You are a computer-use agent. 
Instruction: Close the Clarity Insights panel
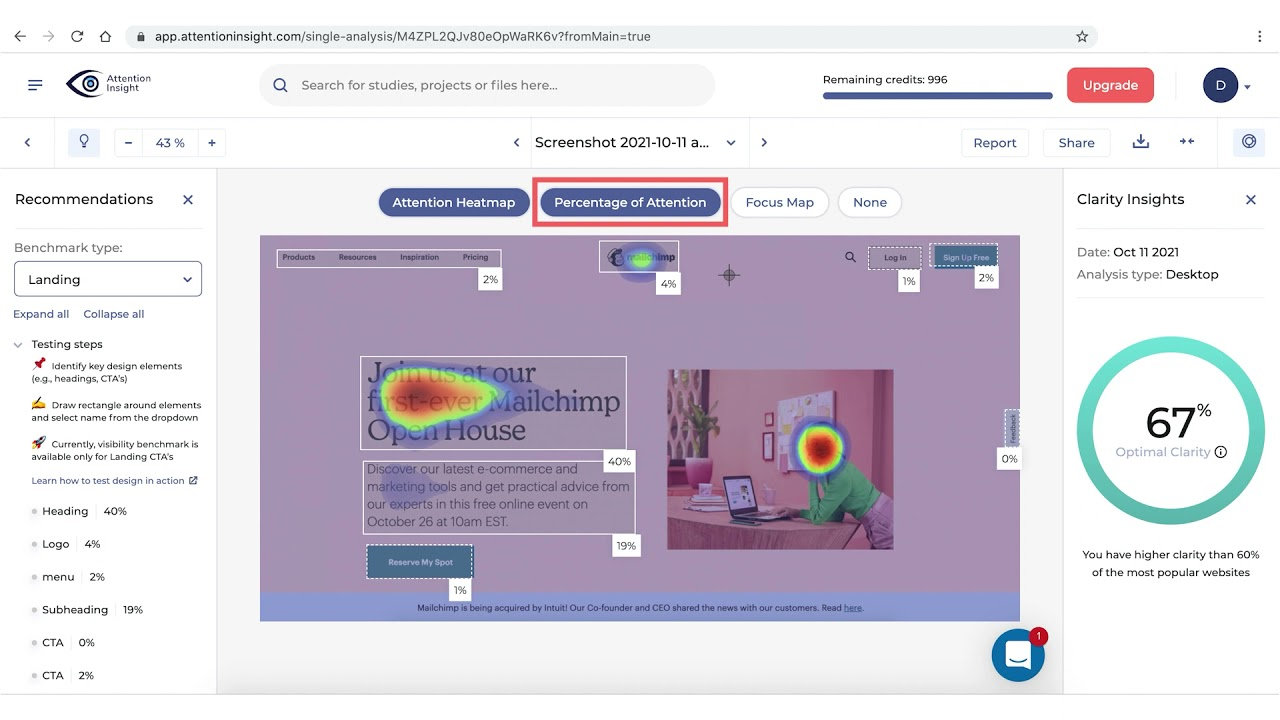pos(1251,200)
